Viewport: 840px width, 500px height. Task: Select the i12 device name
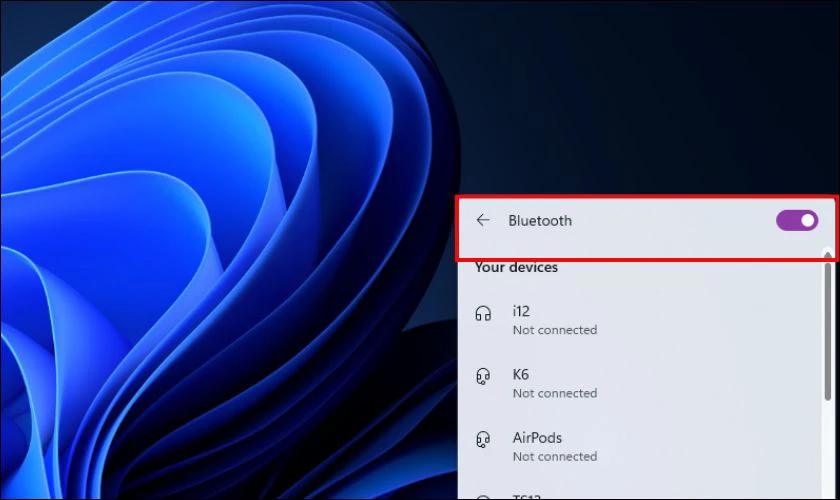tap(521, 312)
